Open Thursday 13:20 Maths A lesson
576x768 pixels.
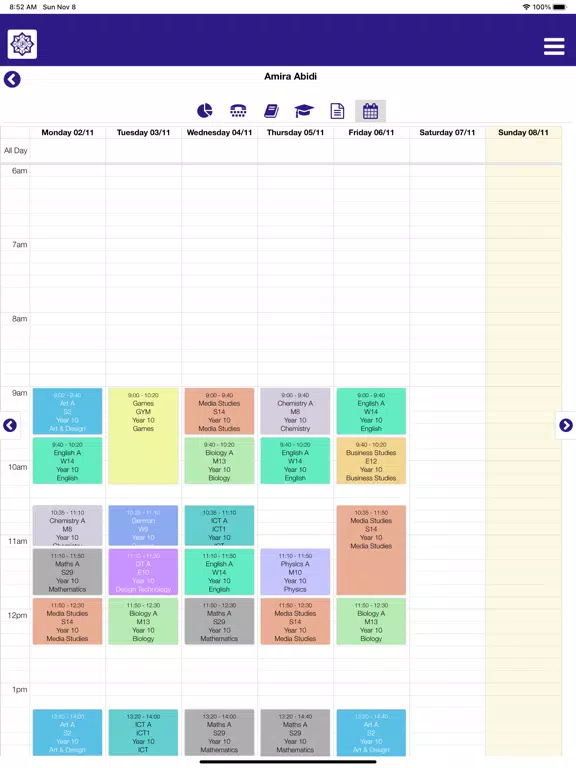pos(295,732)
